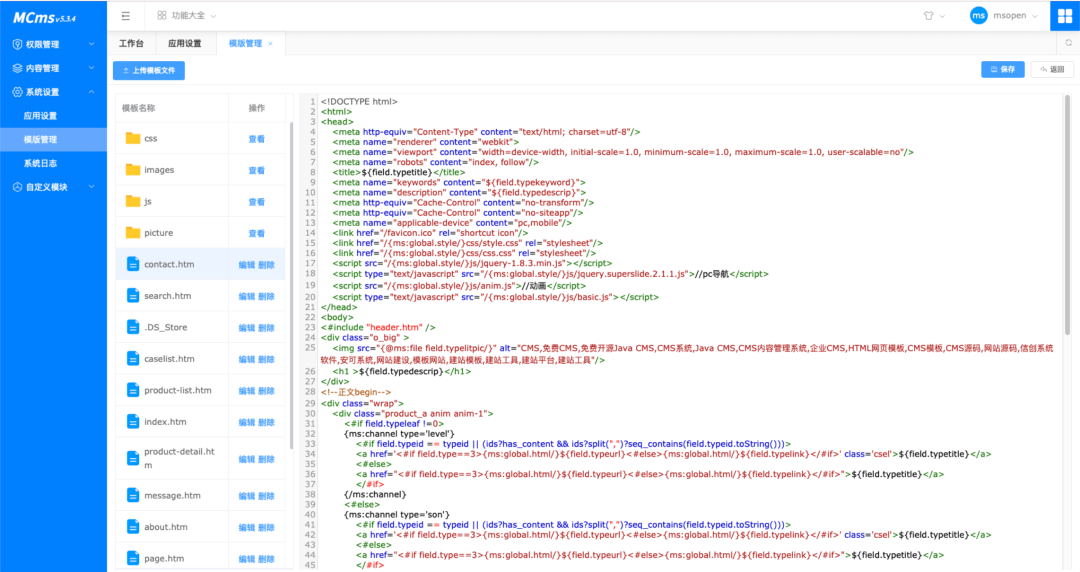This screenshot has height=572, width=1080.
Task: Click the 内容管理 layers icon
Action: pos(17,68)
